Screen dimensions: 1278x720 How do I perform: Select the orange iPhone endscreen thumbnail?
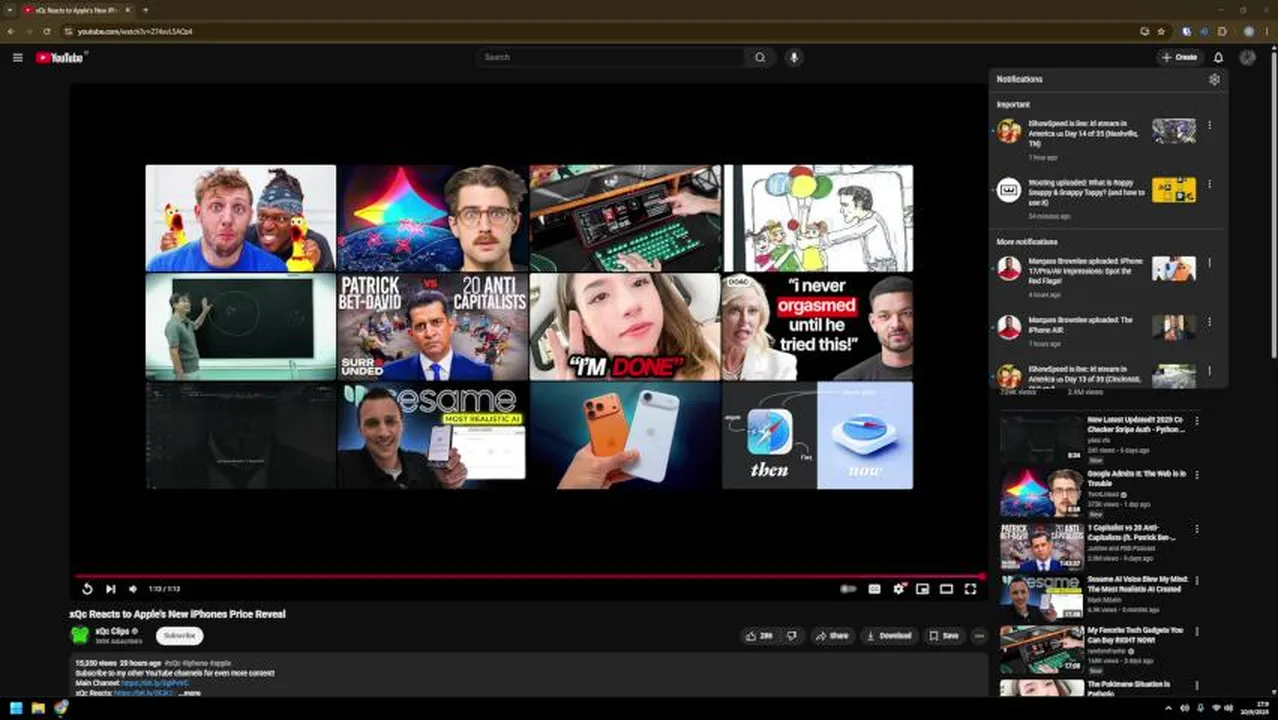625,435
